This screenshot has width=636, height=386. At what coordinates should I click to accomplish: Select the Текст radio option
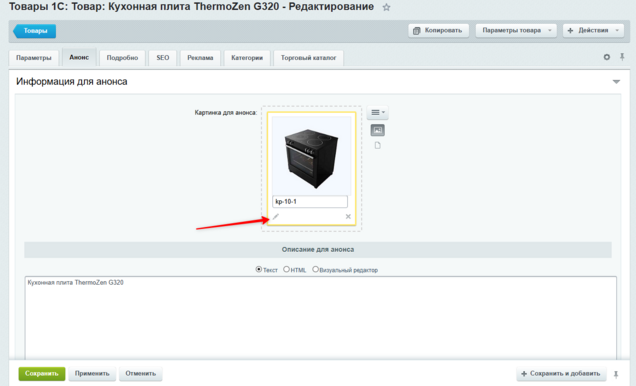pyautogui.click(x=258, y=269)
